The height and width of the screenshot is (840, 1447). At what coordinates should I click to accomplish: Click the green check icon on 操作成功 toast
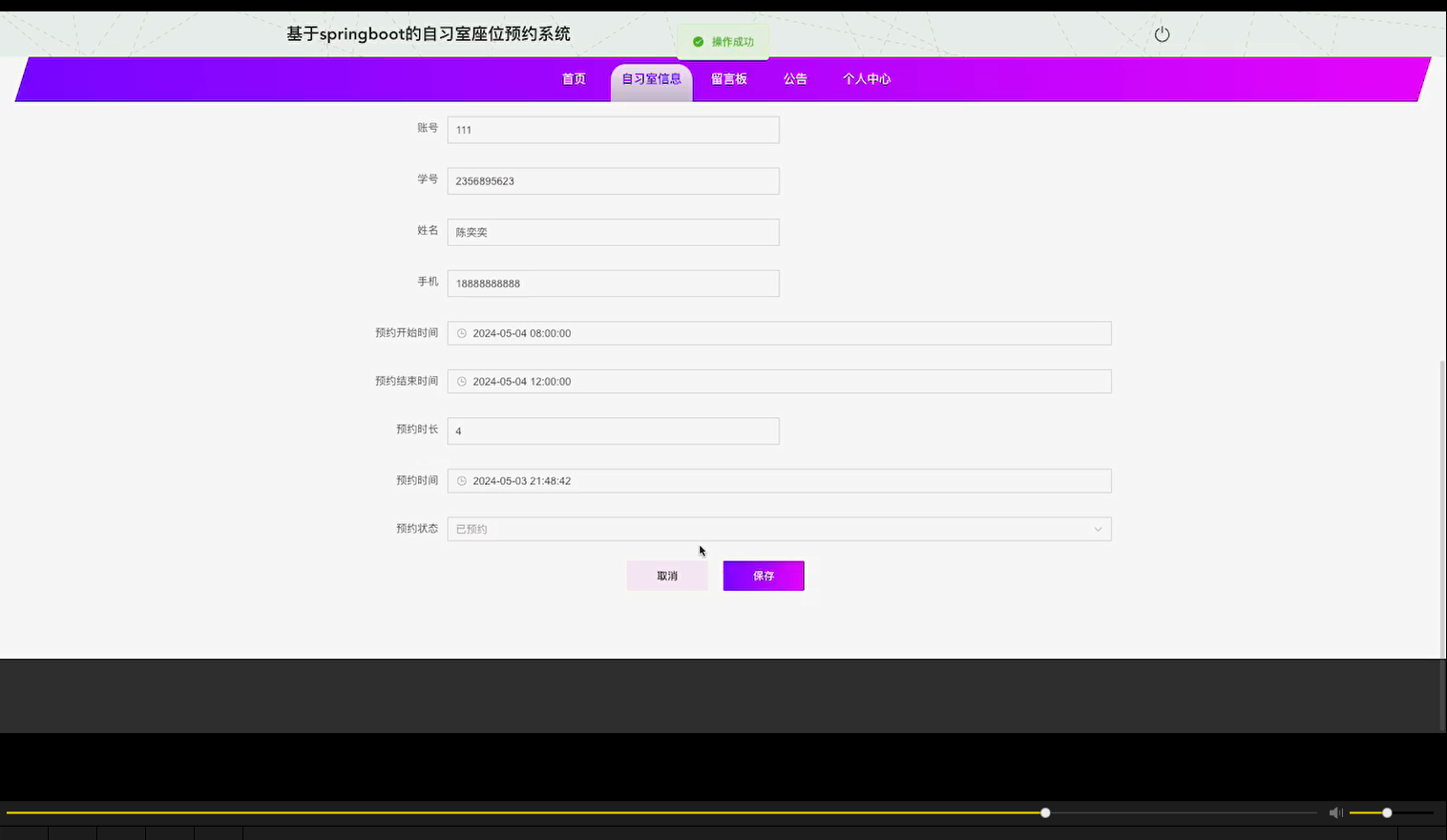click(x=698, y=42)
